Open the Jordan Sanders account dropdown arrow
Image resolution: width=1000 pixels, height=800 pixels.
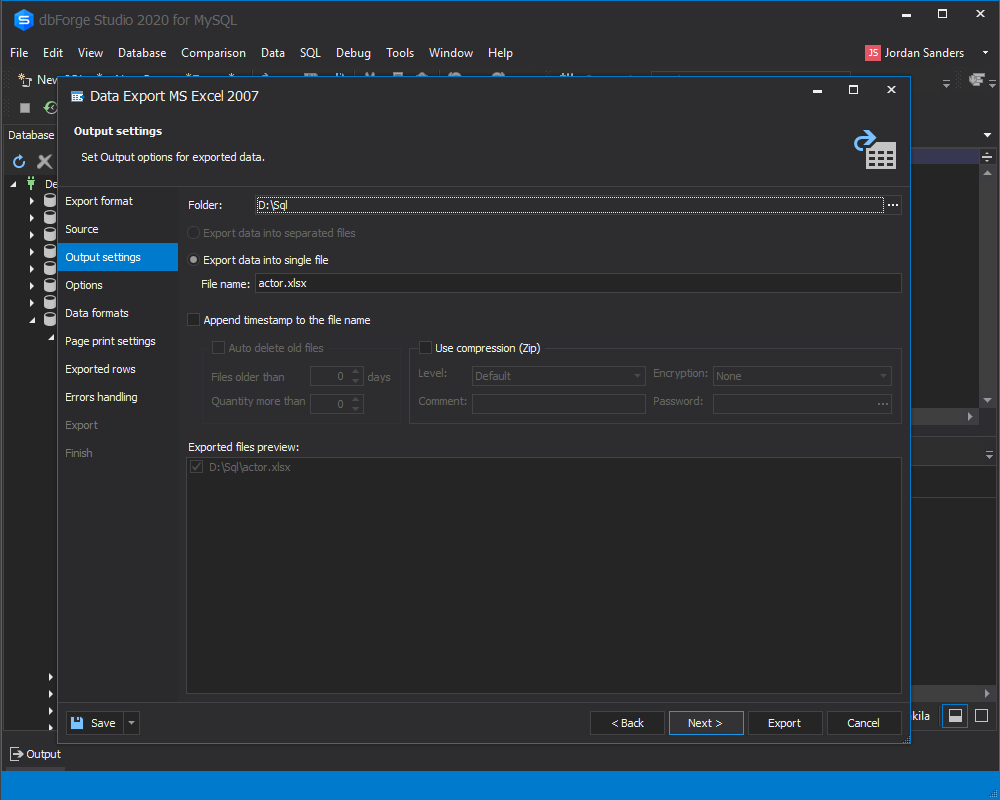point(986,53)
